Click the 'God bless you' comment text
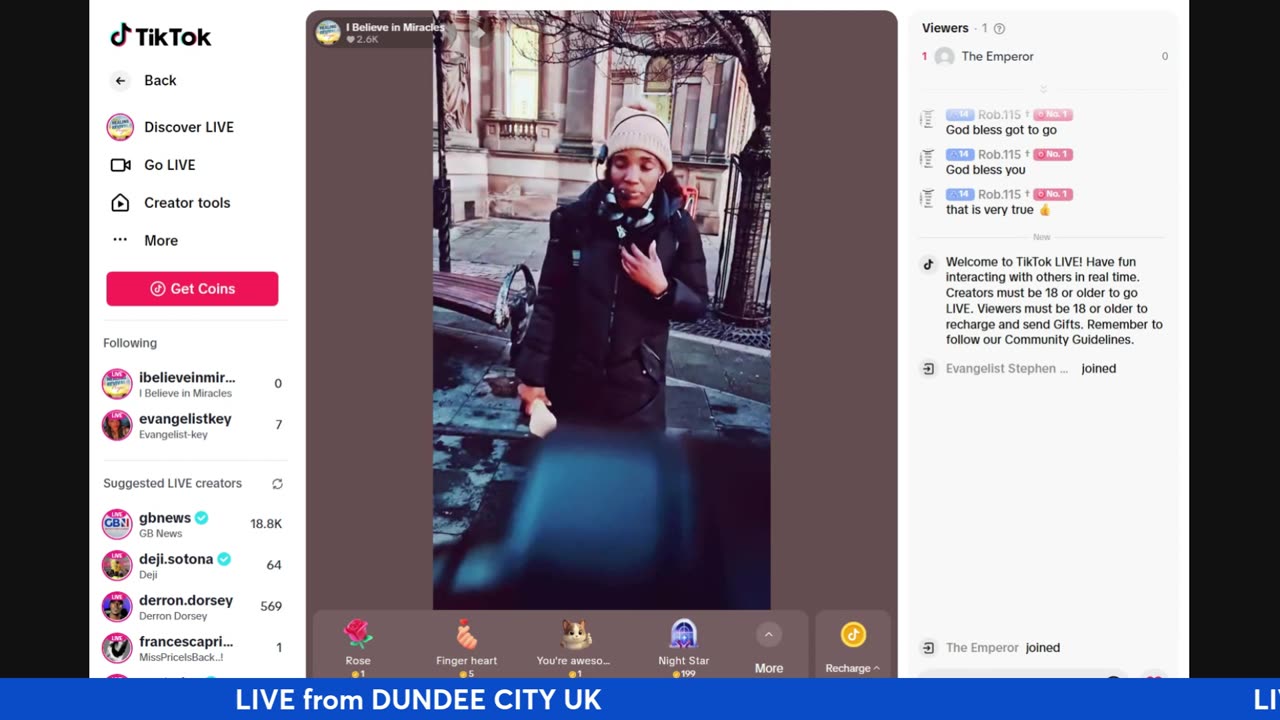Image resolution: width=1280 pixels, height=720 pixels. 986,170
